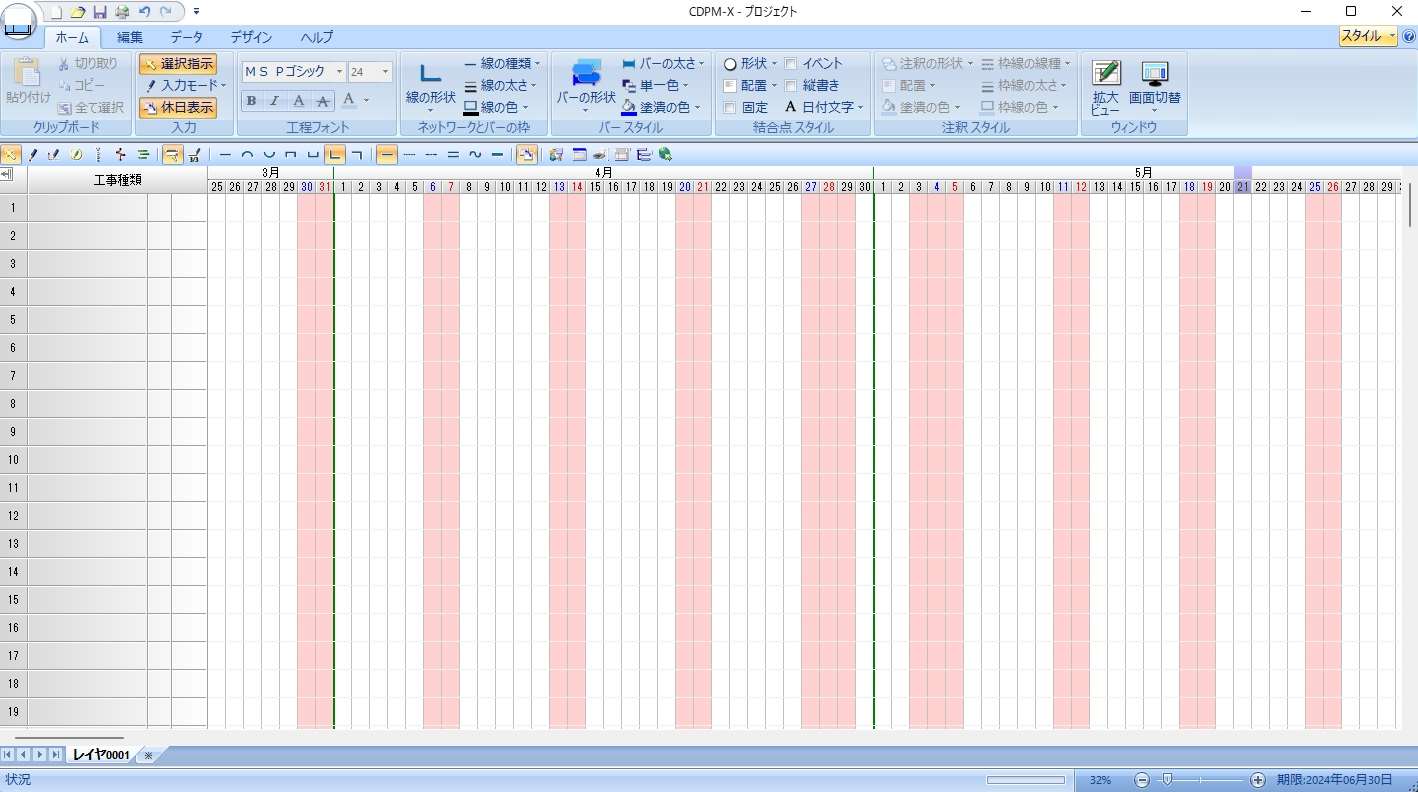This screenshot has width=1418, height=792.
Task: Select the upward arc line shape tool
Action: [247, 154]
